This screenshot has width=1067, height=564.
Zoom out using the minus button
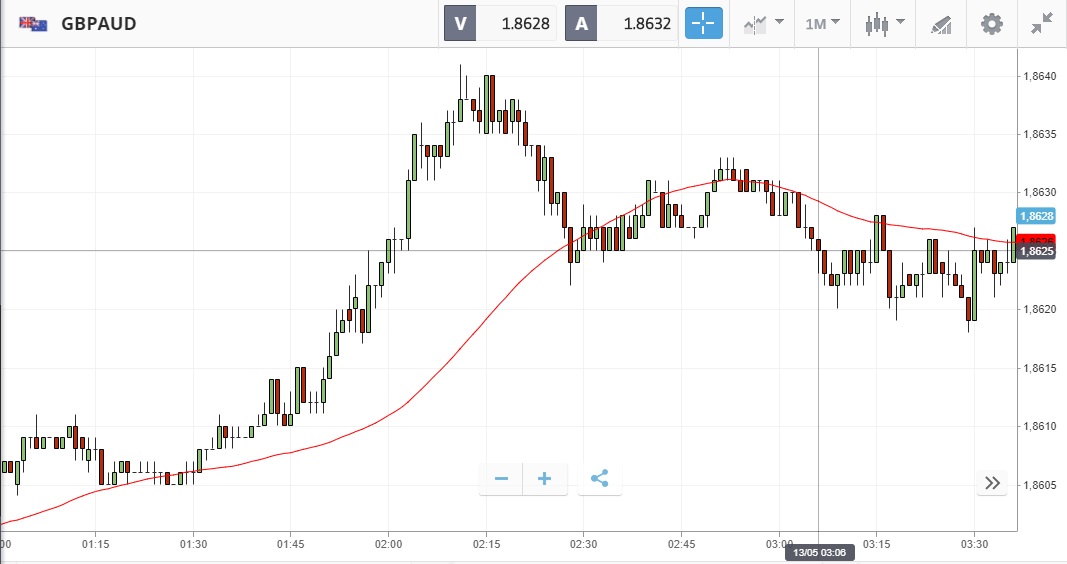pyautogui.click(x=502, y=479)
